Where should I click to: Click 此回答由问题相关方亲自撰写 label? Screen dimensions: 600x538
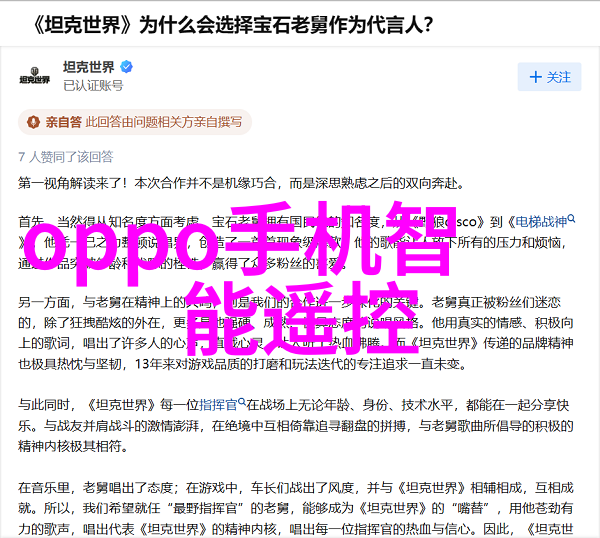pyautogui.click(x=164, y=122)
